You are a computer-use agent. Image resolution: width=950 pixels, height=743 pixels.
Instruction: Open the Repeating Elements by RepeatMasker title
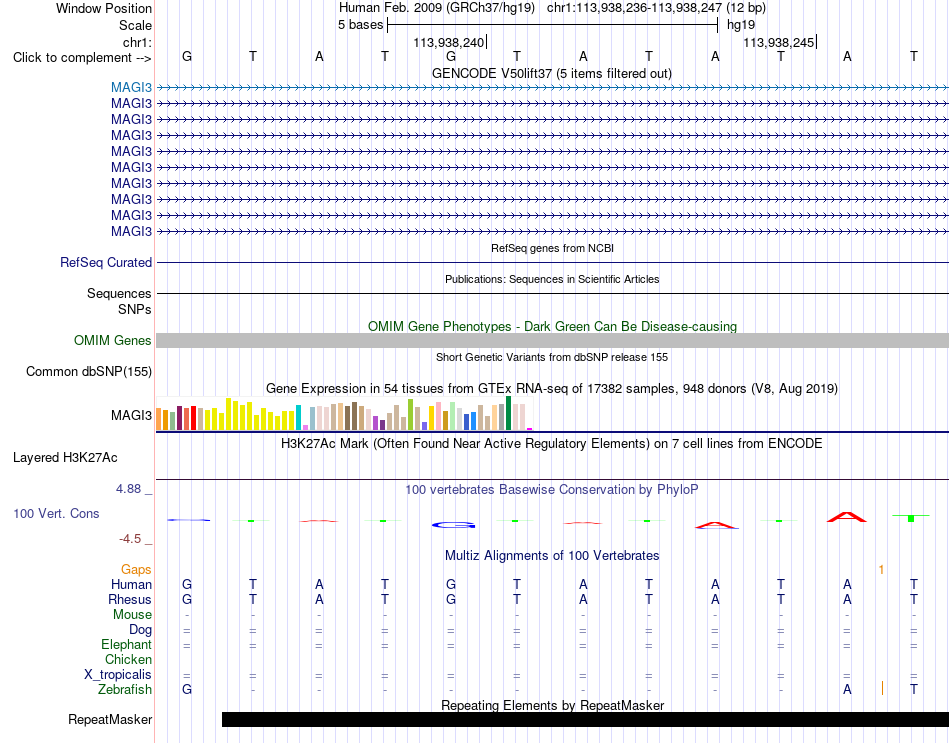point(552,705)
